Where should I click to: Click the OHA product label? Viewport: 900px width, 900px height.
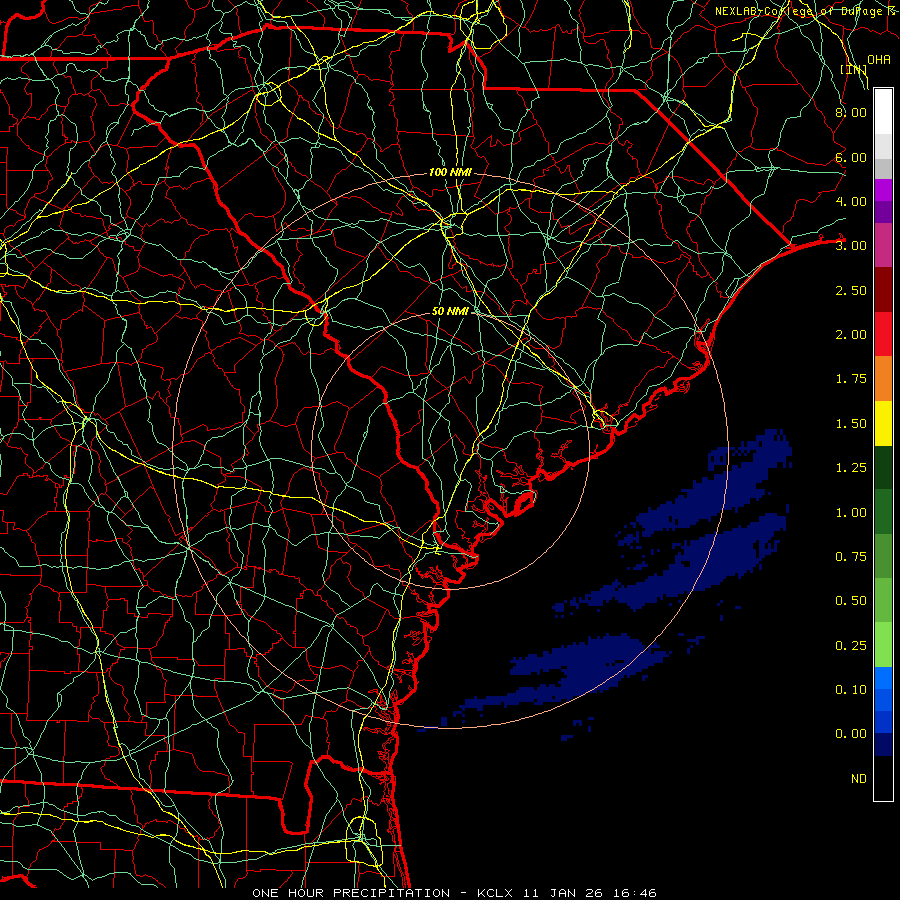(879, 60)
